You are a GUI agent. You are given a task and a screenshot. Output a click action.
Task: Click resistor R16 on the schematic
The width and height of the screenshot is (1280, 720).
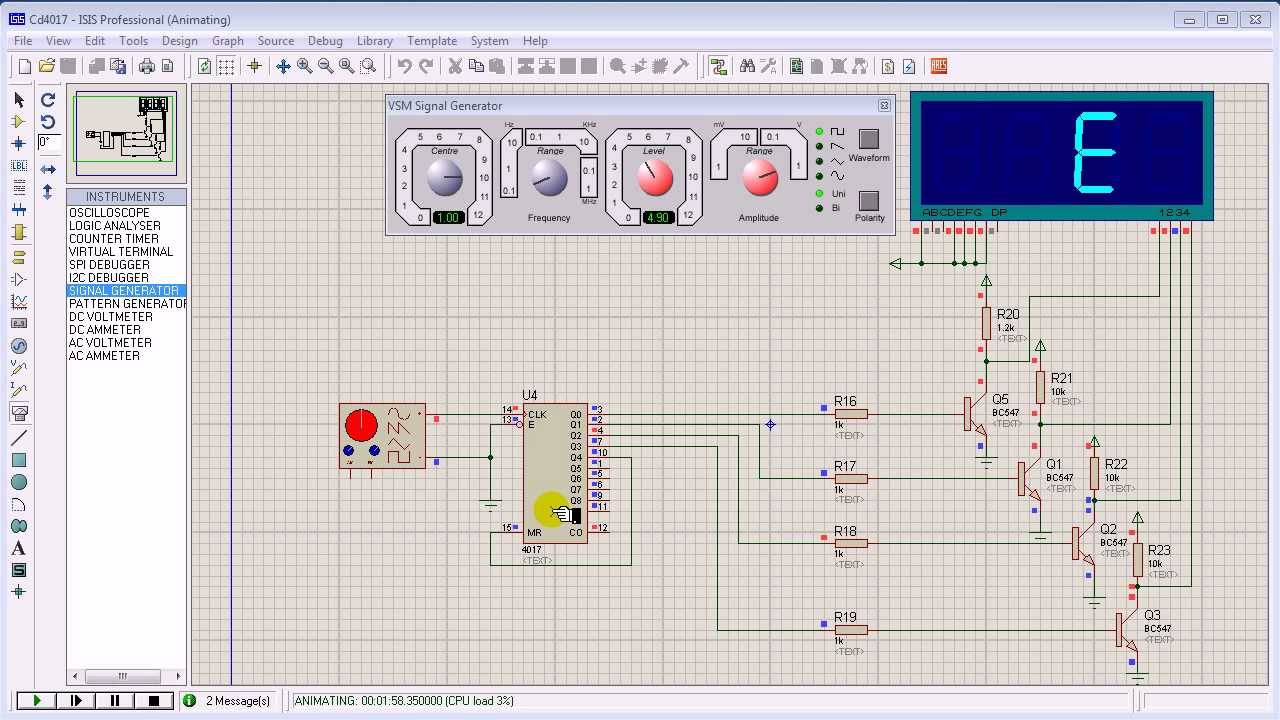(x=851, y=414)
